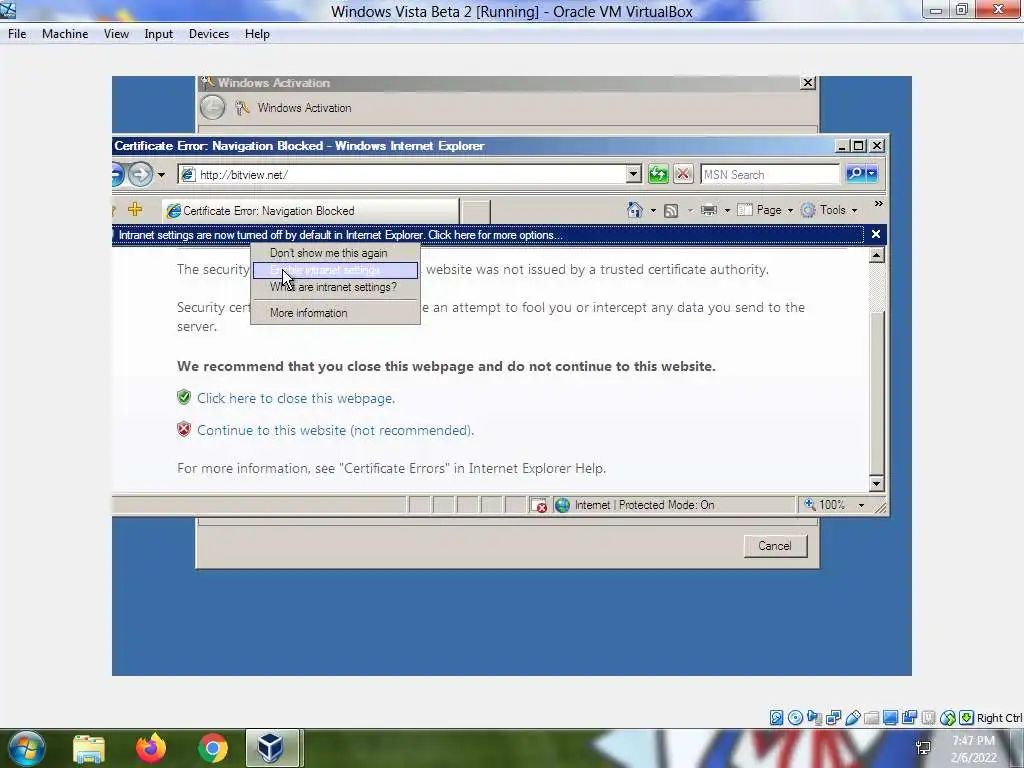This screenshot has height=768, width=1024.
Task: Open the recent pages dropdown next to Forward
Action: click(161, 175)
